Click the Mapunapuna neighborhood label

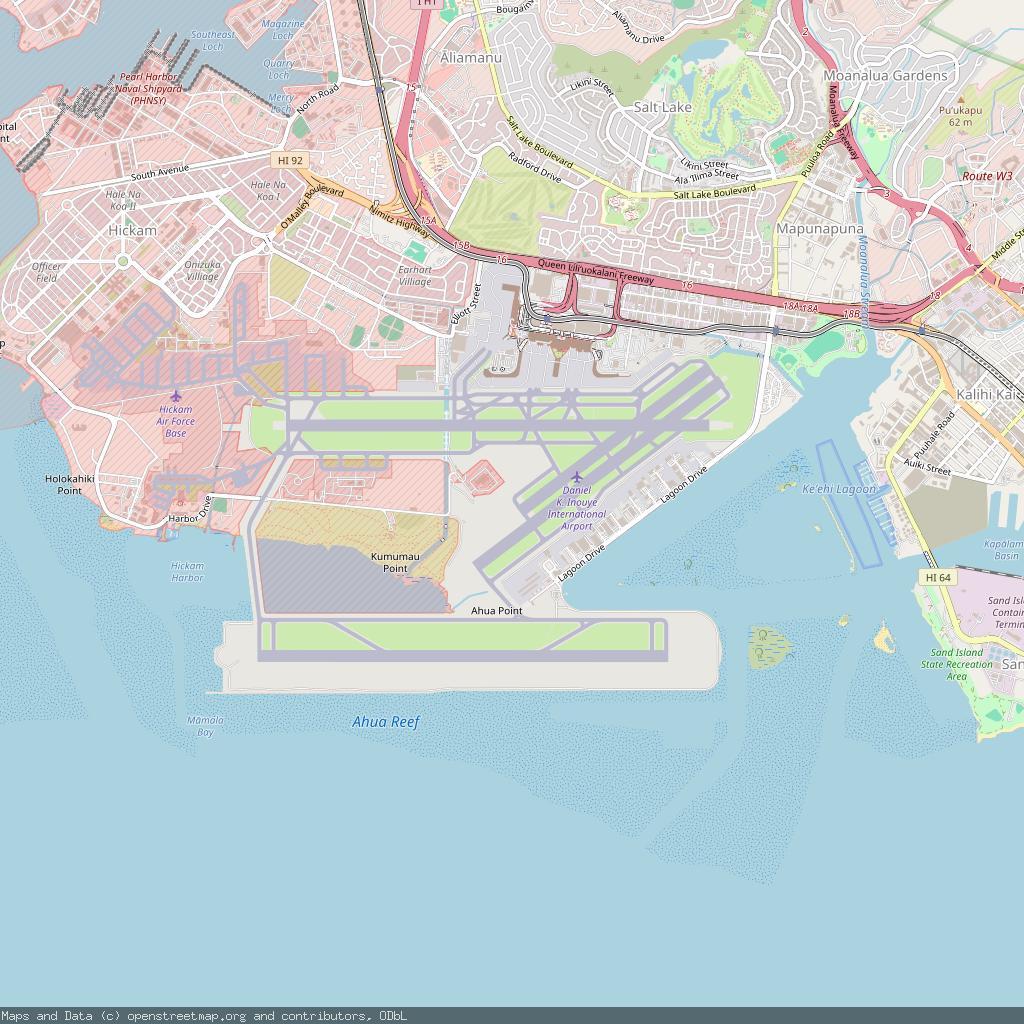point(819,229)
